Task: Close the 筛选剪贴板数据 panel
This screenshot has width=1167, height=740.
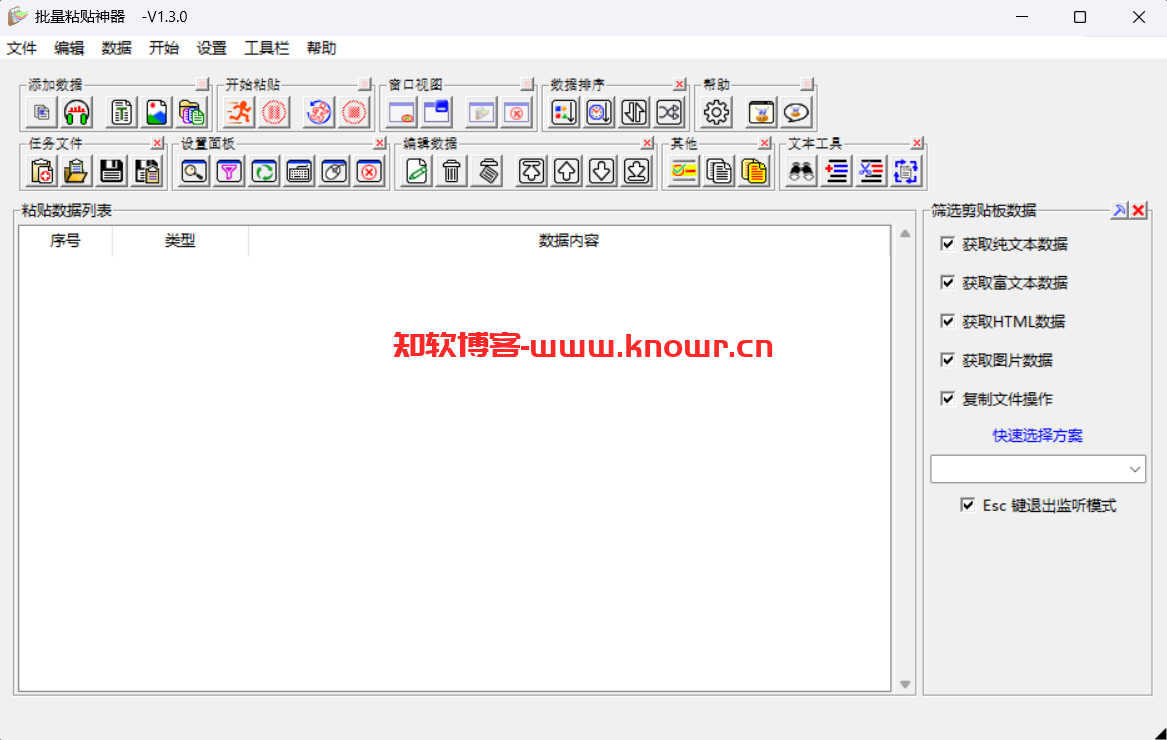Action: pyautogui.click(x=1138, y=211)
